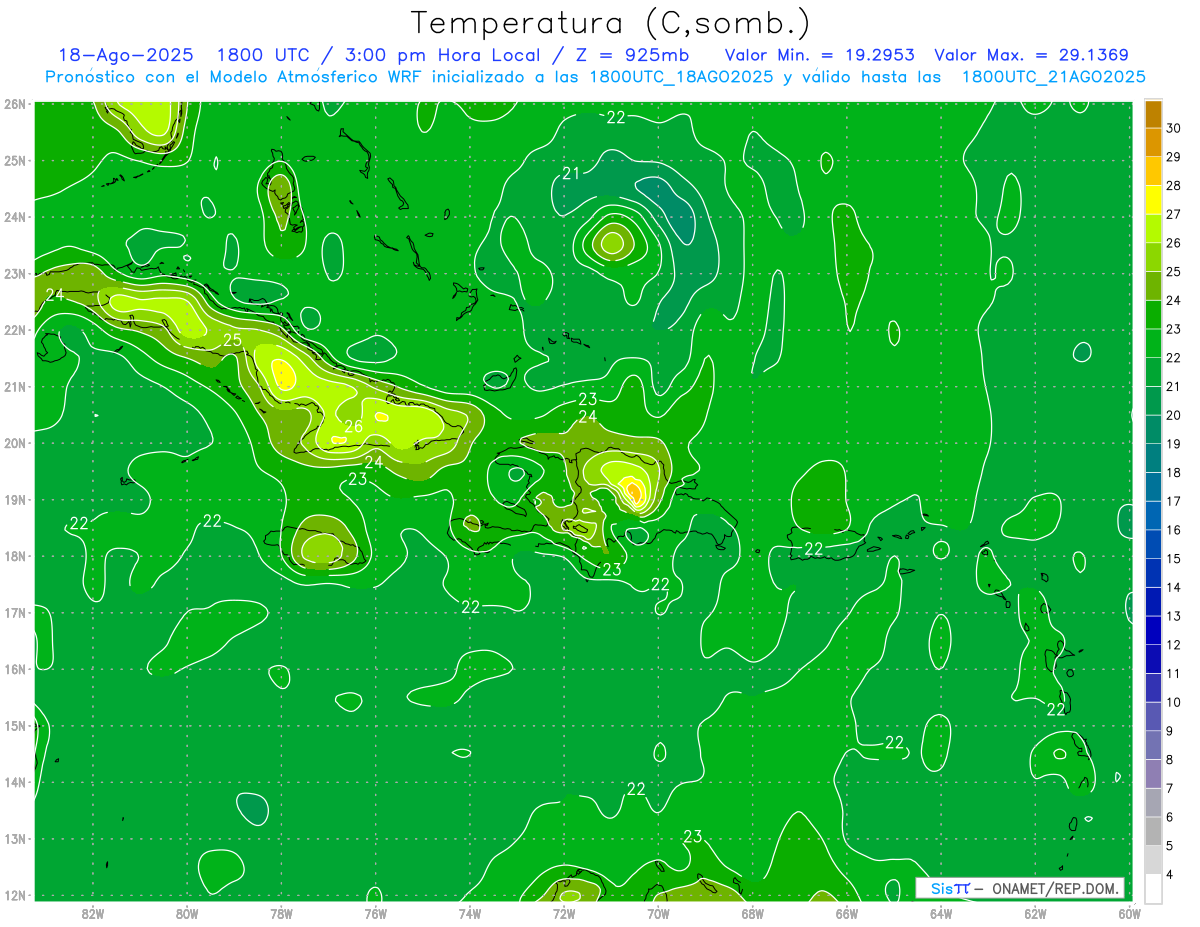Click the yellow legend swatch between 27 and 28
Screen dimensions: 1200x927
(x=1154, y=200)
